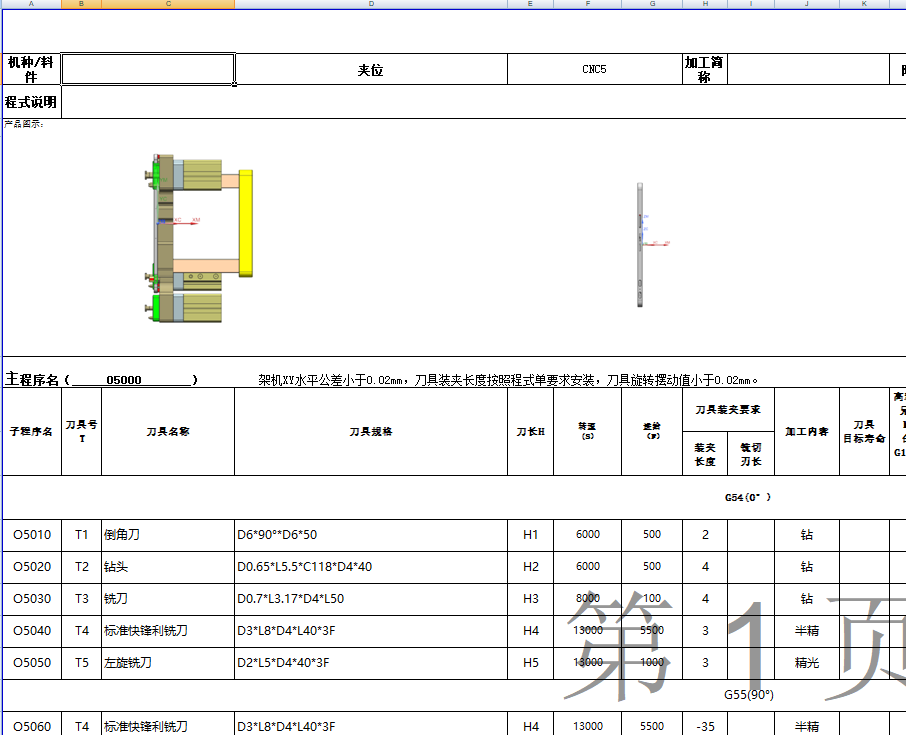This screenshot has height=735, width=906.
Task: Select column header J at the top
Action: [807, 4]
